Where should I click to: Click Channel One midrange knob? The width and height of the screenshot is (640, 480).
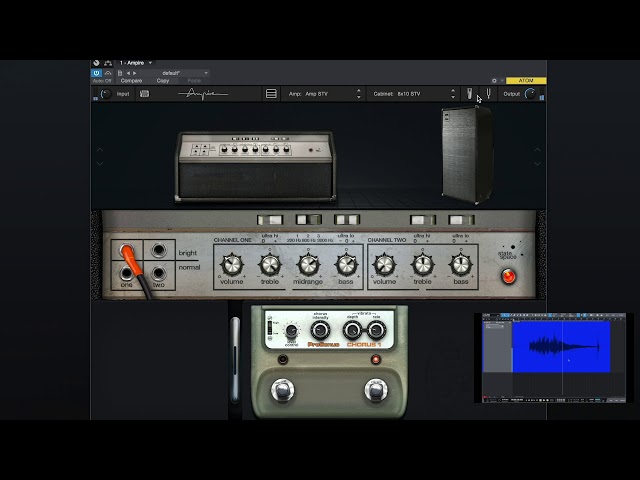click(309, 265)
